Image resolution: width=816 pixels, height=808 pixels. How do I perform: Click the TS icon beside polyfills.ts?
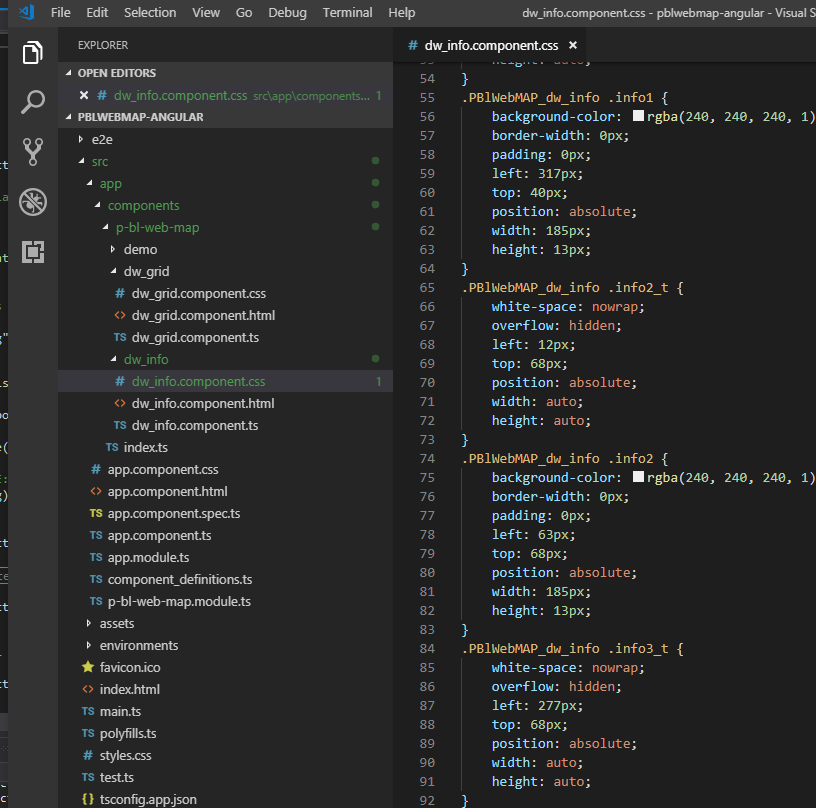(88, 733)
